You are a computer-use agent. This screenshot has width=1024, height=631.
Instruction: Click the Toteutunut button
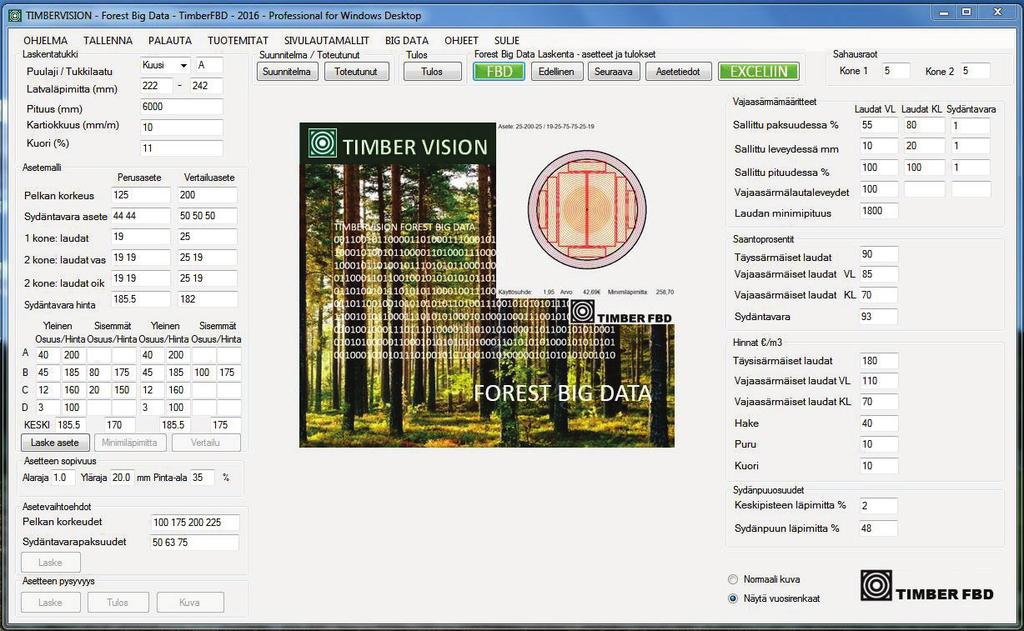(x=356, y=72)
